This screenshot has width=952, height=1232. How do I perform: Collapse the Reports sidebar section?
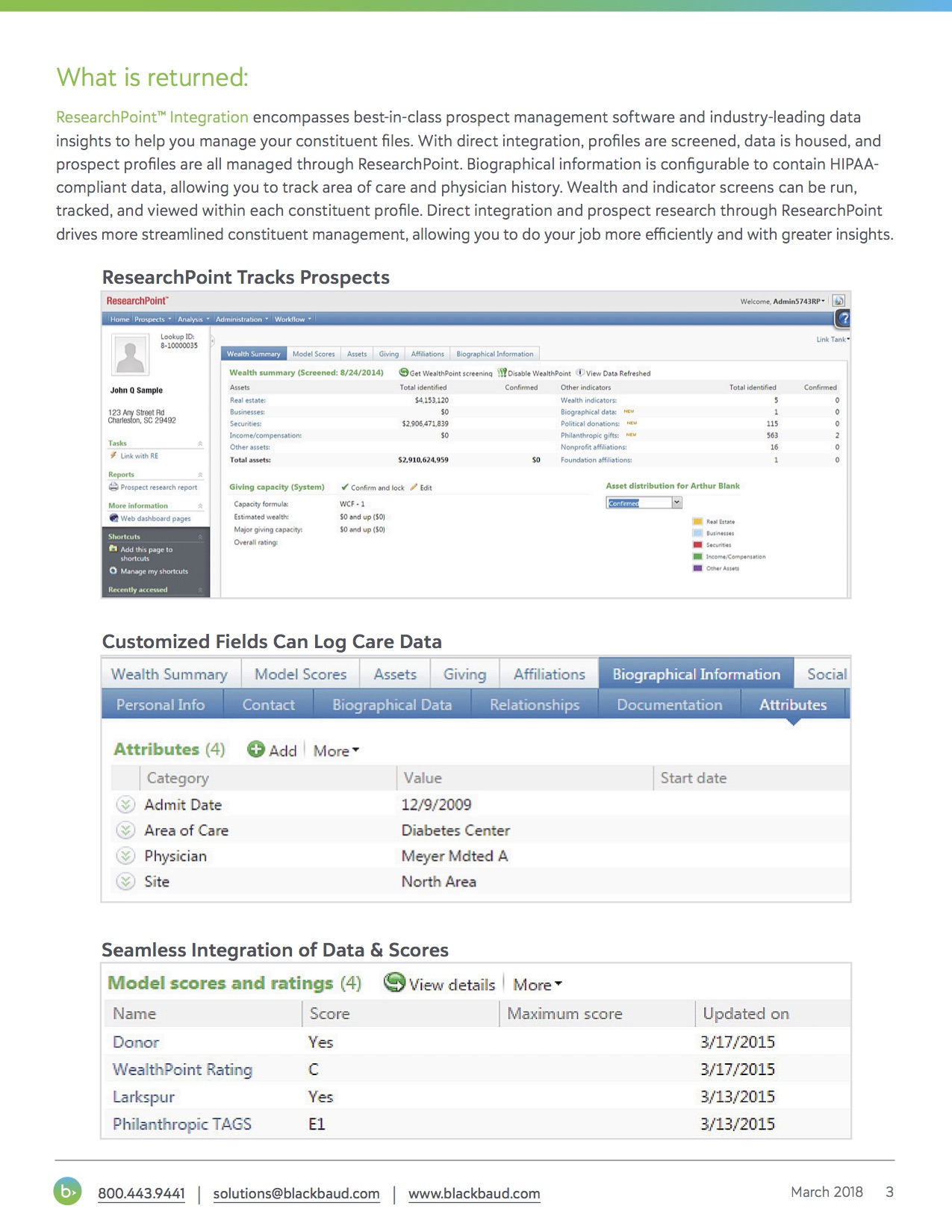point(200,475)
